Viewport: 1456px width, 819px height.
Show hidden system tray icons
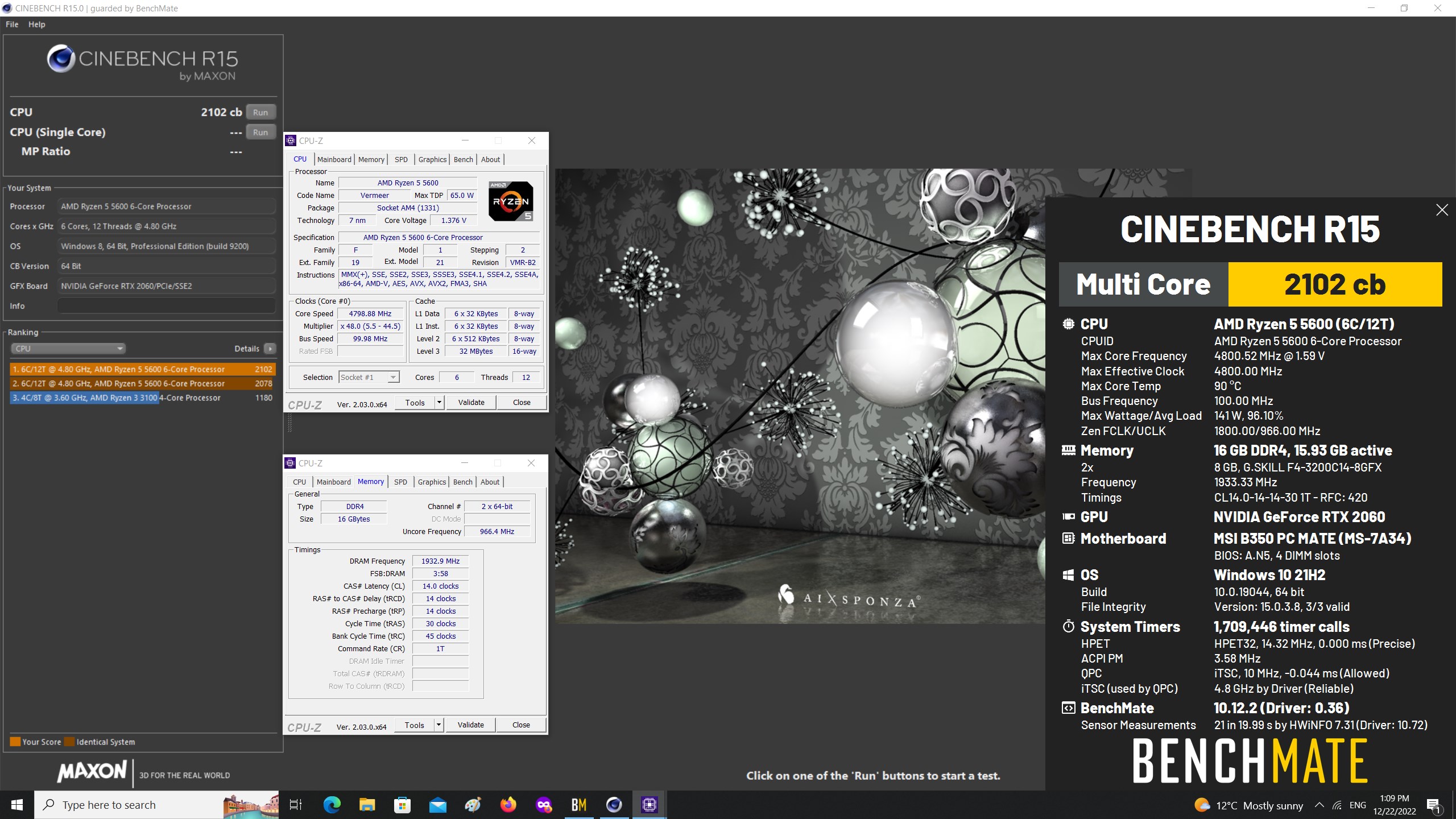click(x=1319, y=805)
